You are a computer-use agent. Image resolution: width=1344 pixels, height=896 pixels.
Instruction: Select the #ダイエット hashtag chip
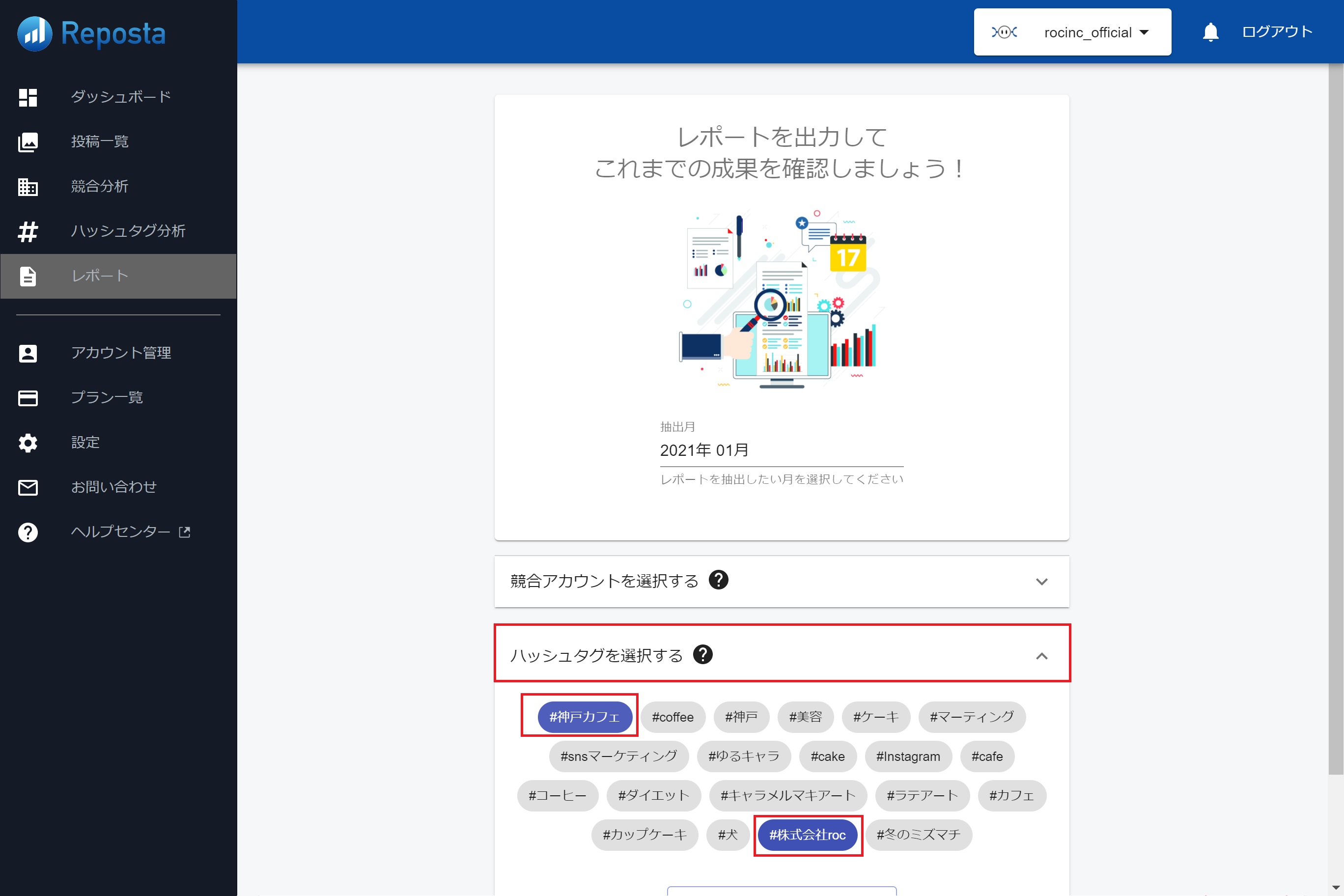654,795
